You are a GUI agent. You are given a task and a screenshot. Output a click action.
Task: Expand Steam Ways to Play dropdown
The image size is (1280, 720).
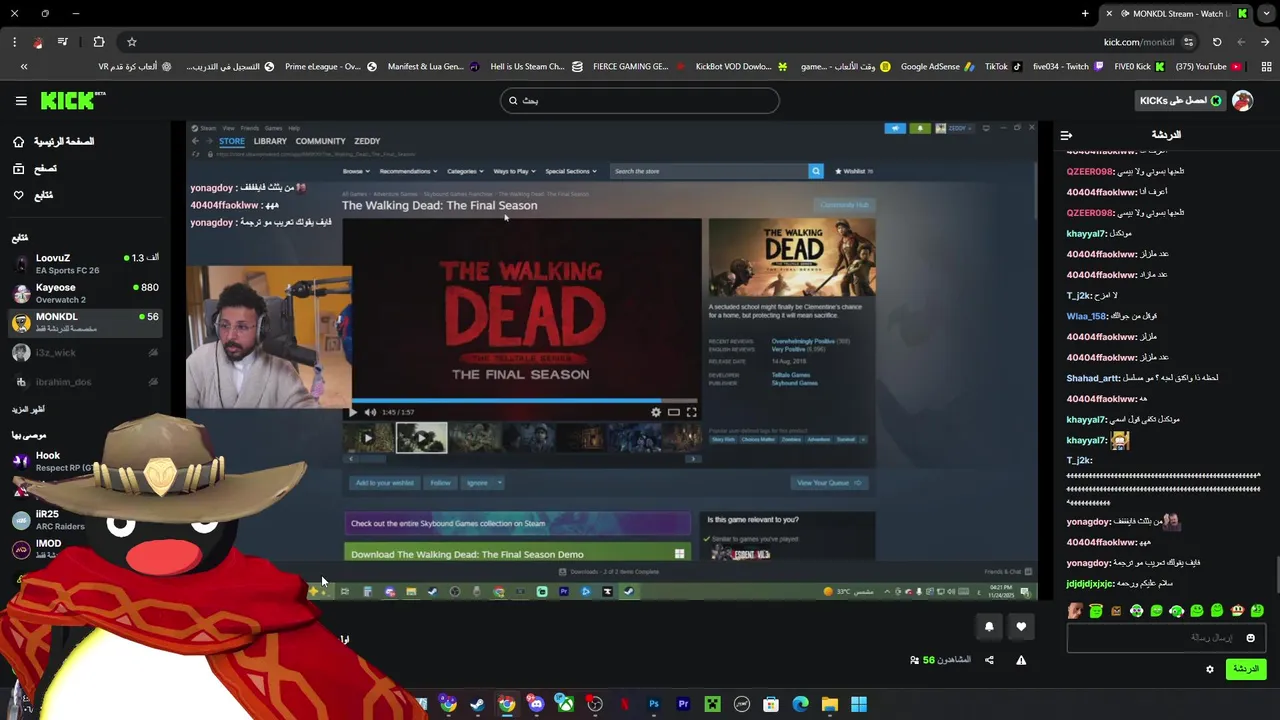click(x=513, y=171)
